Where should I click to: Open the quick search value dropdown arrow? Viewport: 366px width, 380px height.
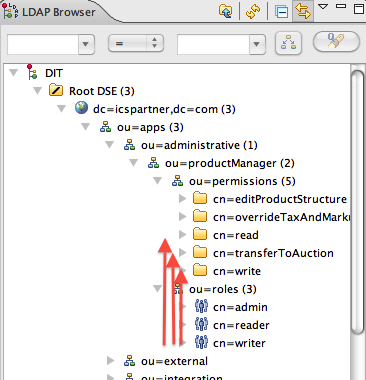(257, 44)
